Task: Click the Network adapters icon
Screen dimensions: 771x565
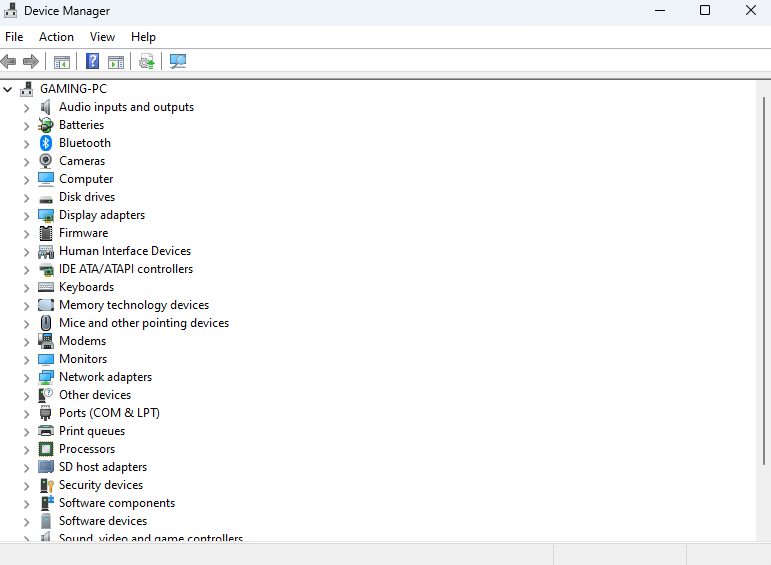Action: click(x=46, y=377)
